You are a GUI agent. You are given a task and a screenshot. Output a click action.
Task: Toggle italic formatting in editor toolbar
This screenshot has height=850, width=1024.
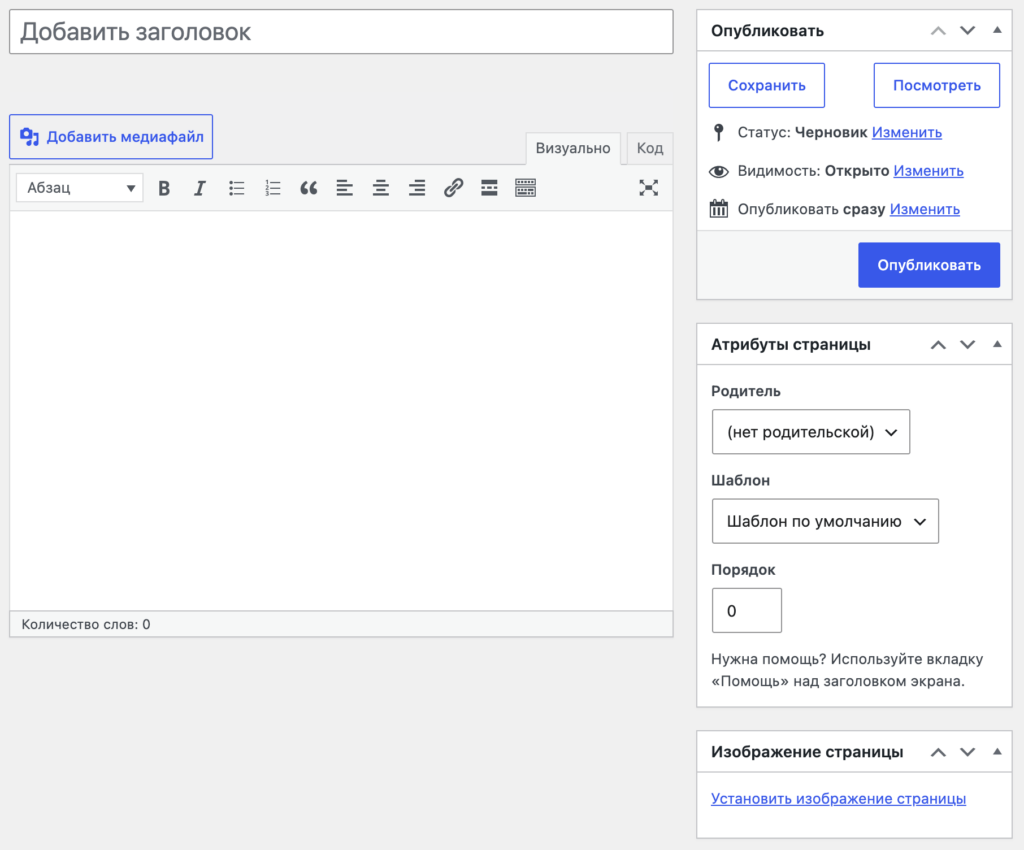coord(200,189)
